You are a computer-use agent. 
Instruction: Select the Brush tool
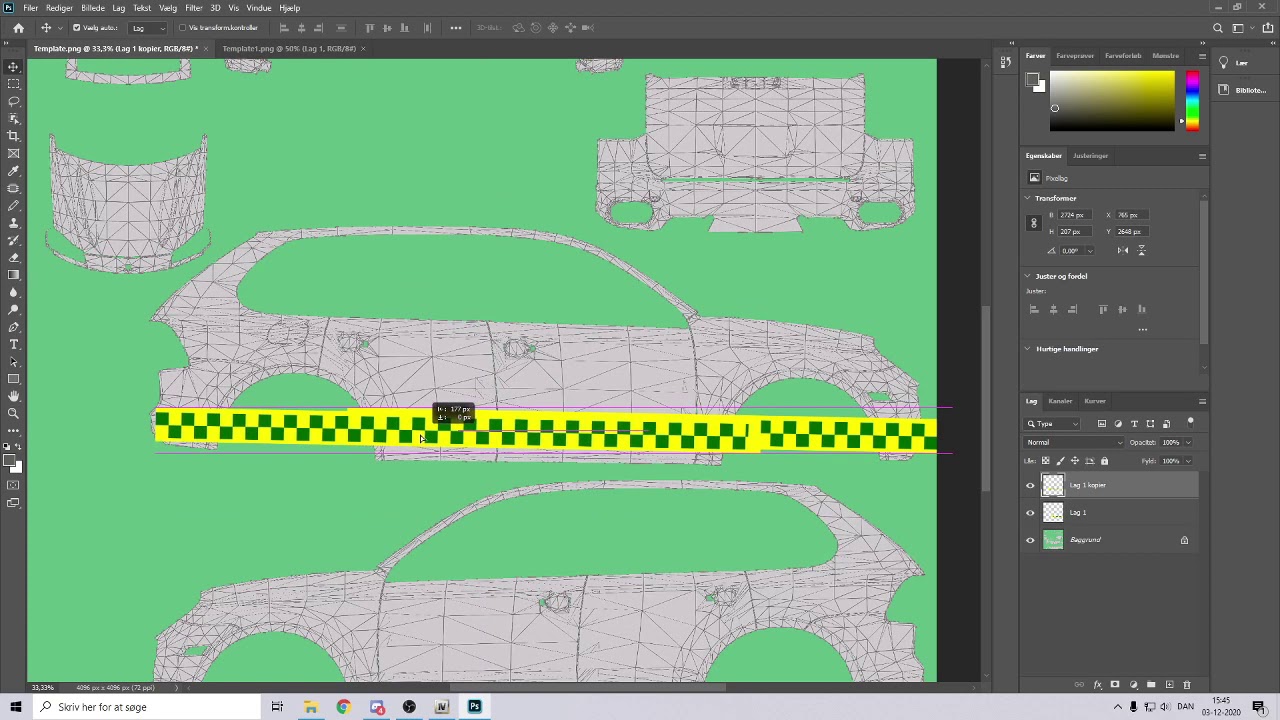click(13, 205)
